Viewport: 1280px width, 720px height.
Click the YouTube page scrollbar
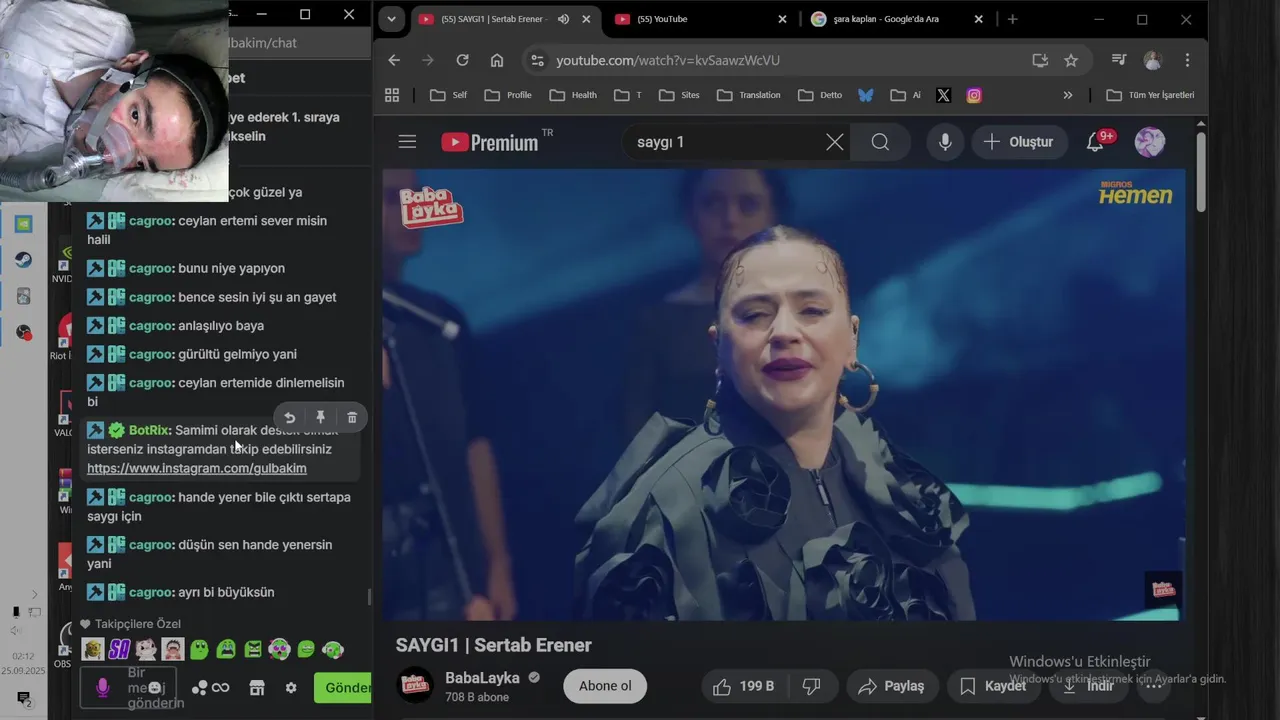pos(1200,172)
